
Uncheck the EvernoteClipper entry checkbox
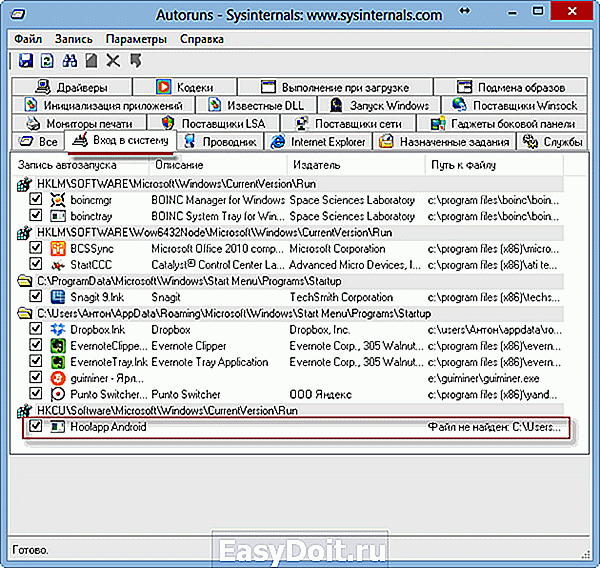36,345
